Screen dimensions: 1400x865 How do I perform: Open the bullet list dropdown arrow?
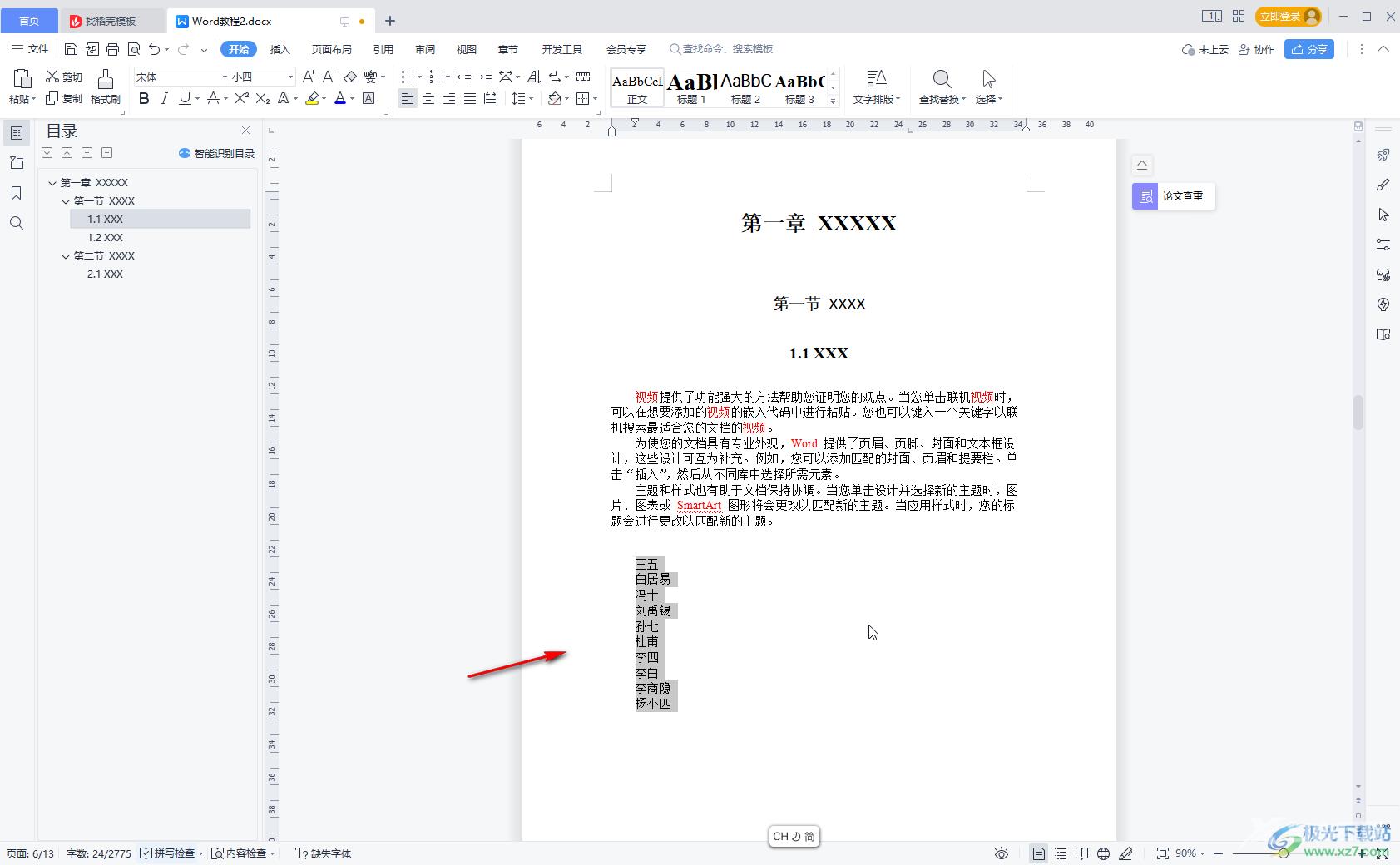point(419,77)
